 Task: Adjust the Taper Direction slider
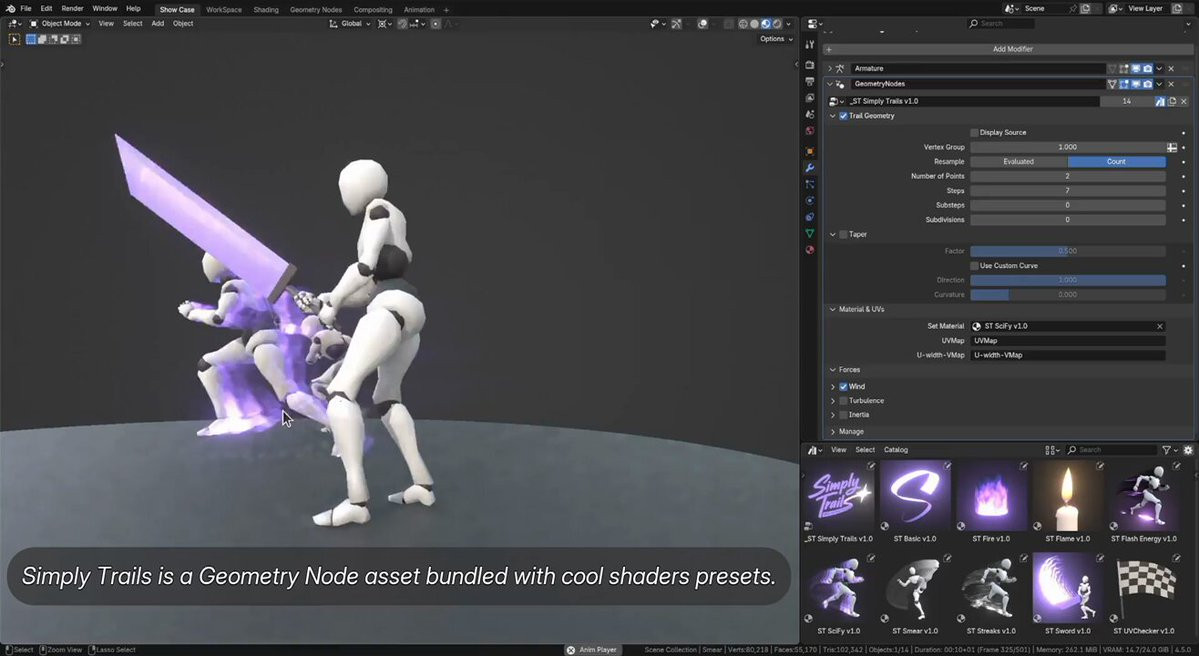pyautogui.click(x=1068, y=281)
